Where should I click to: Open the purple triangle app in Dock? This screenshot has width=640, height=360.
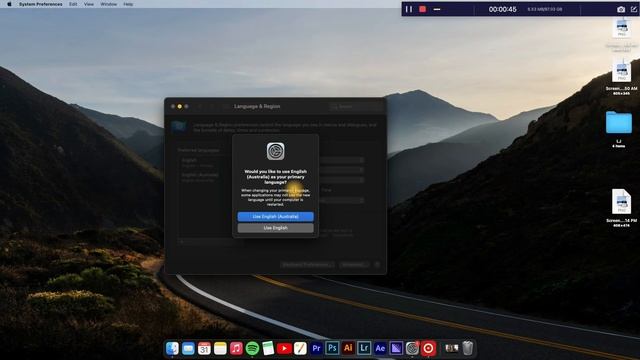coord(396,348)
